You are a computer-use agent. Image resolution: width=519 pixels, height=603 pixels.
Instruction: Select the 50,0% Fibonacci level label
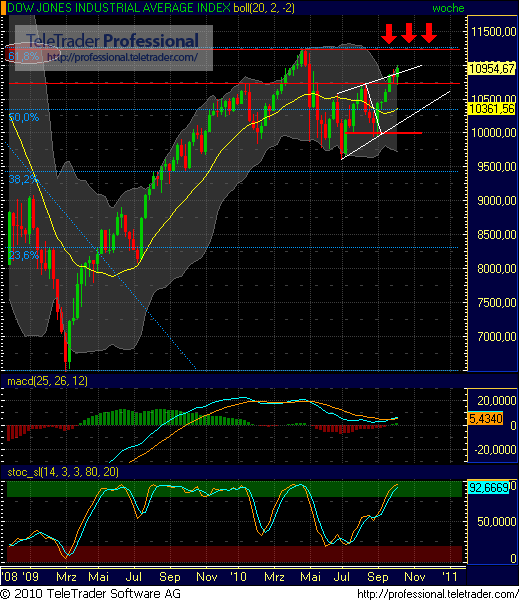23,117
